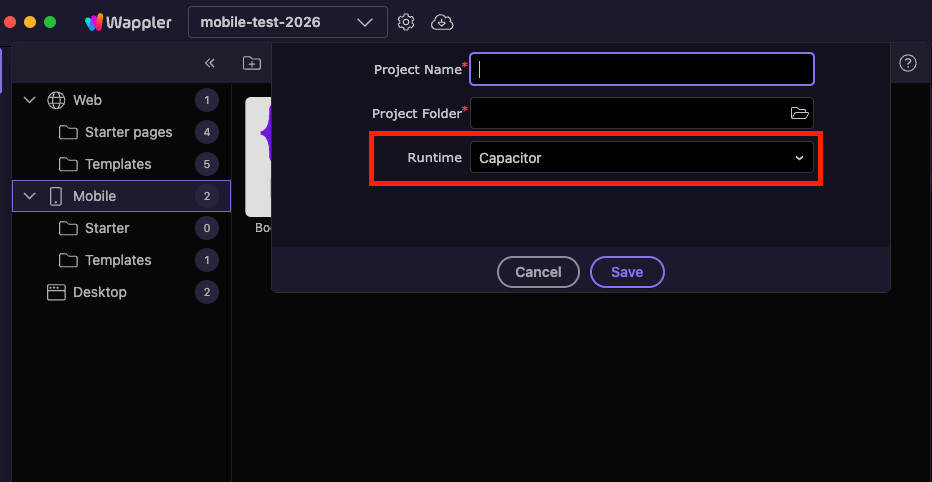Image resolution: width=932 pixels, height=482 pixels.
Task: Collapse the sidebar with double-chevron icon
Action: [210, 63]
